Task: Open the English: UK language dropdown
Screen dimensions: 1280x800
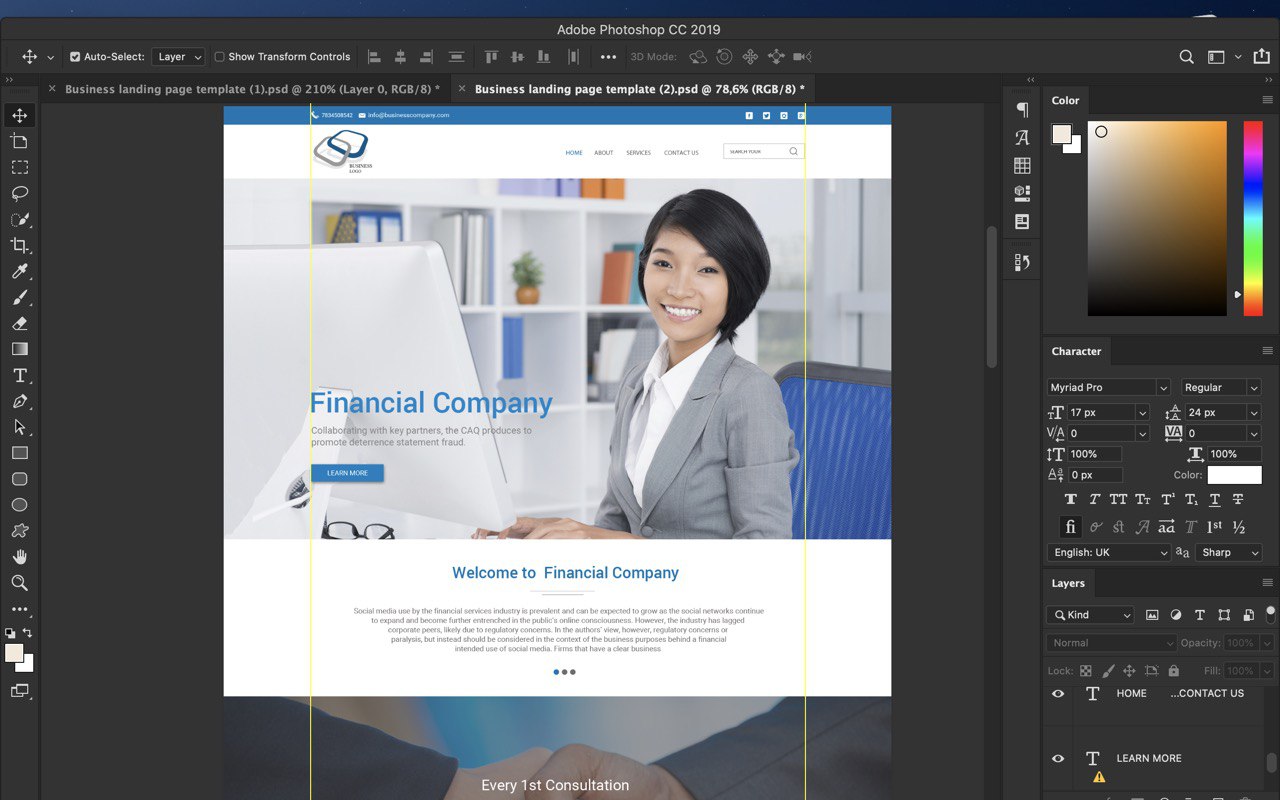Action: (1108, 552)
